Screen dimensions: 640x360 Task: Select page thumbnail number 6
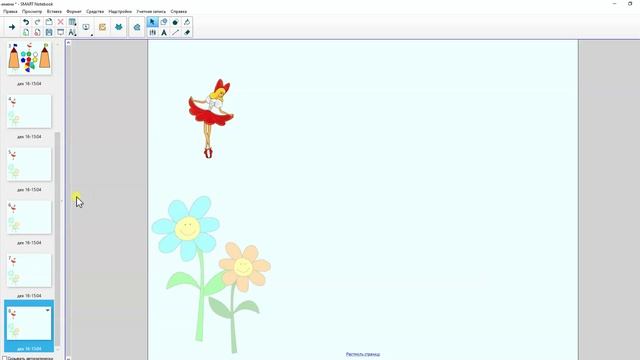pyautogui.click(x=29, y=218)
